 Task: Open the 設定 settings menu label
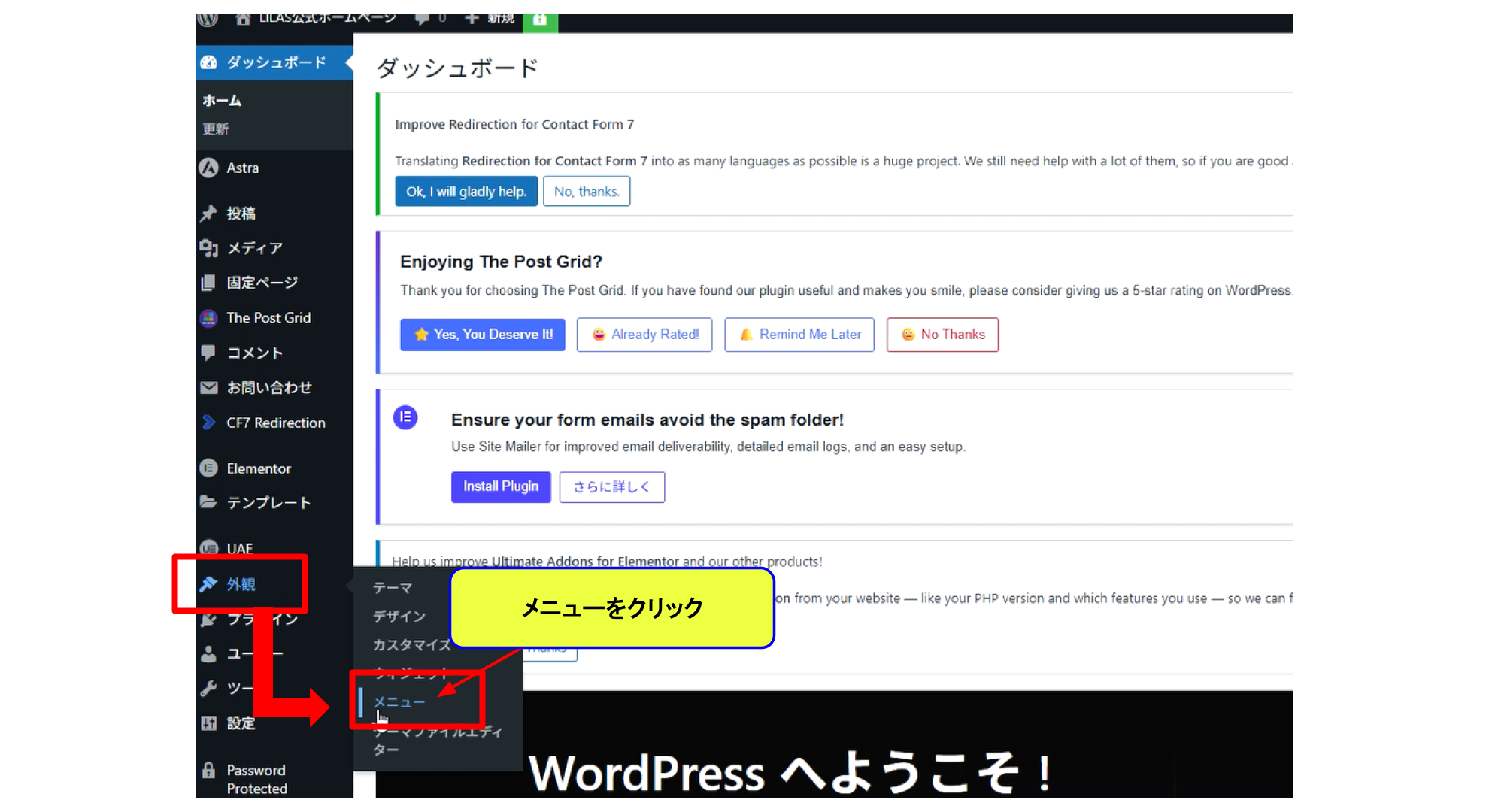[241, 723]
